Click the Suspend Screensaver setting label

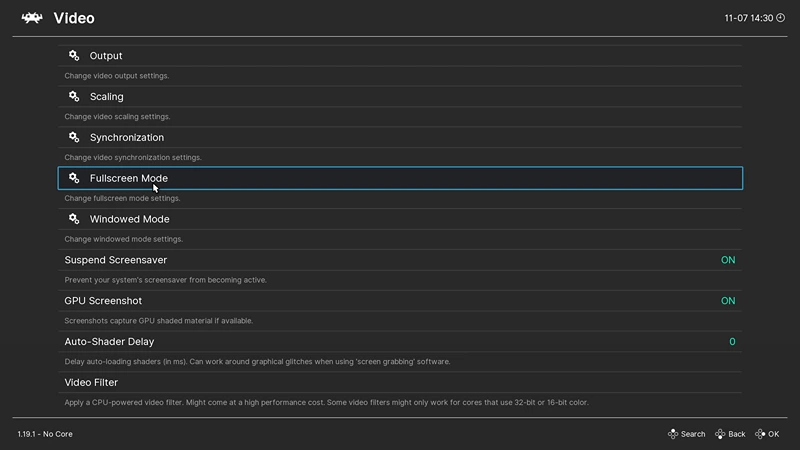click(116, 260)
